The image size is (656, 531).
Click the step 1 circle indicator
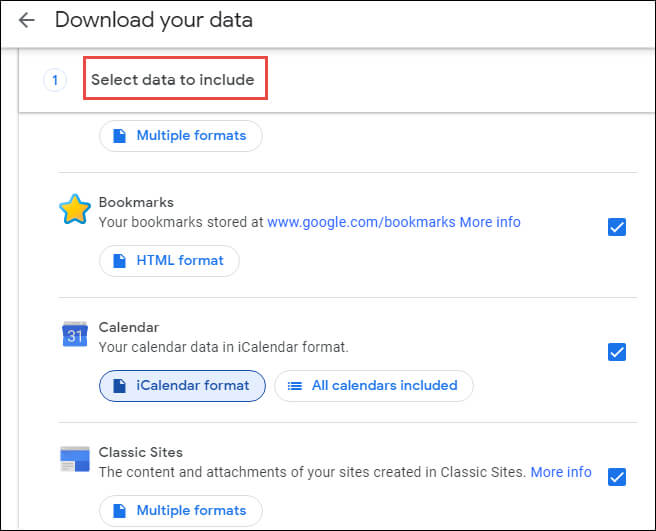pyautogui.click(x=55, y=80)
